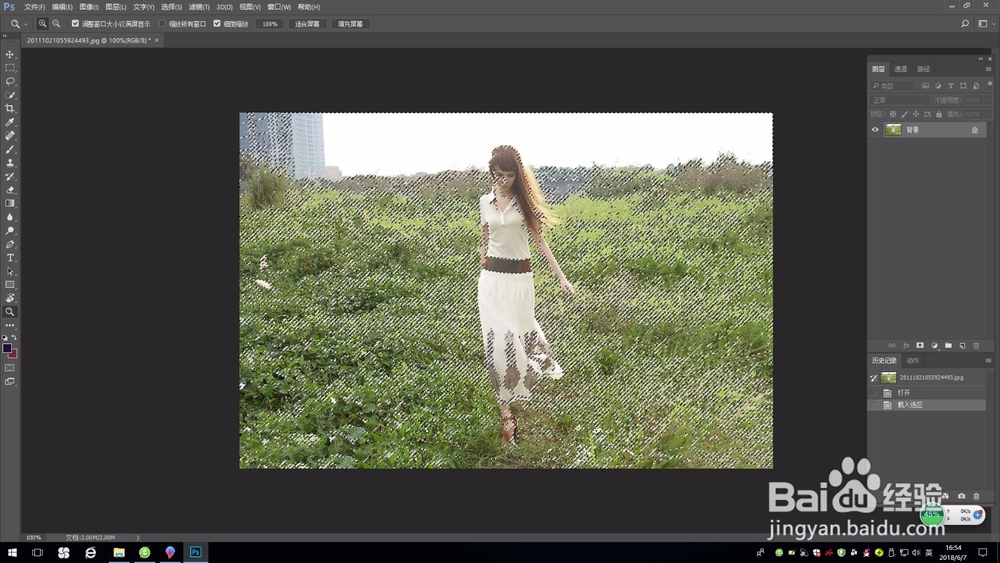Open the 文件(F) menu
The height and width of the screenshot is (563, 1000).
(34, 7)
